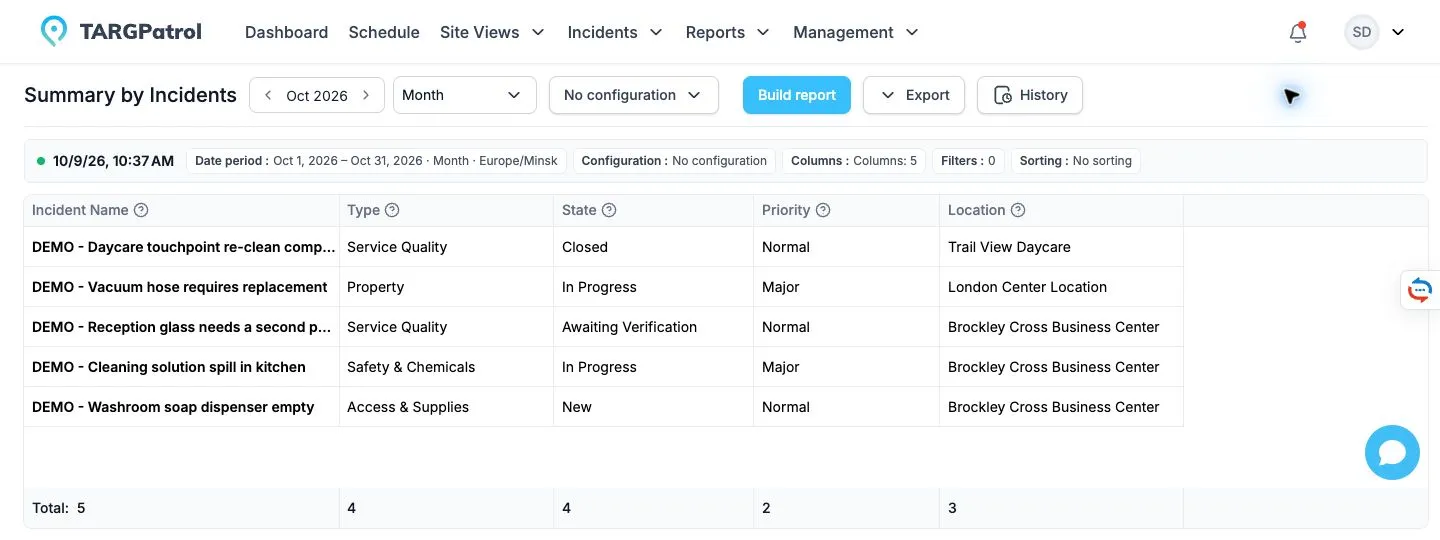Click the TARGPatrol logo icon
1440x540 pixels.
click(54, 31)
